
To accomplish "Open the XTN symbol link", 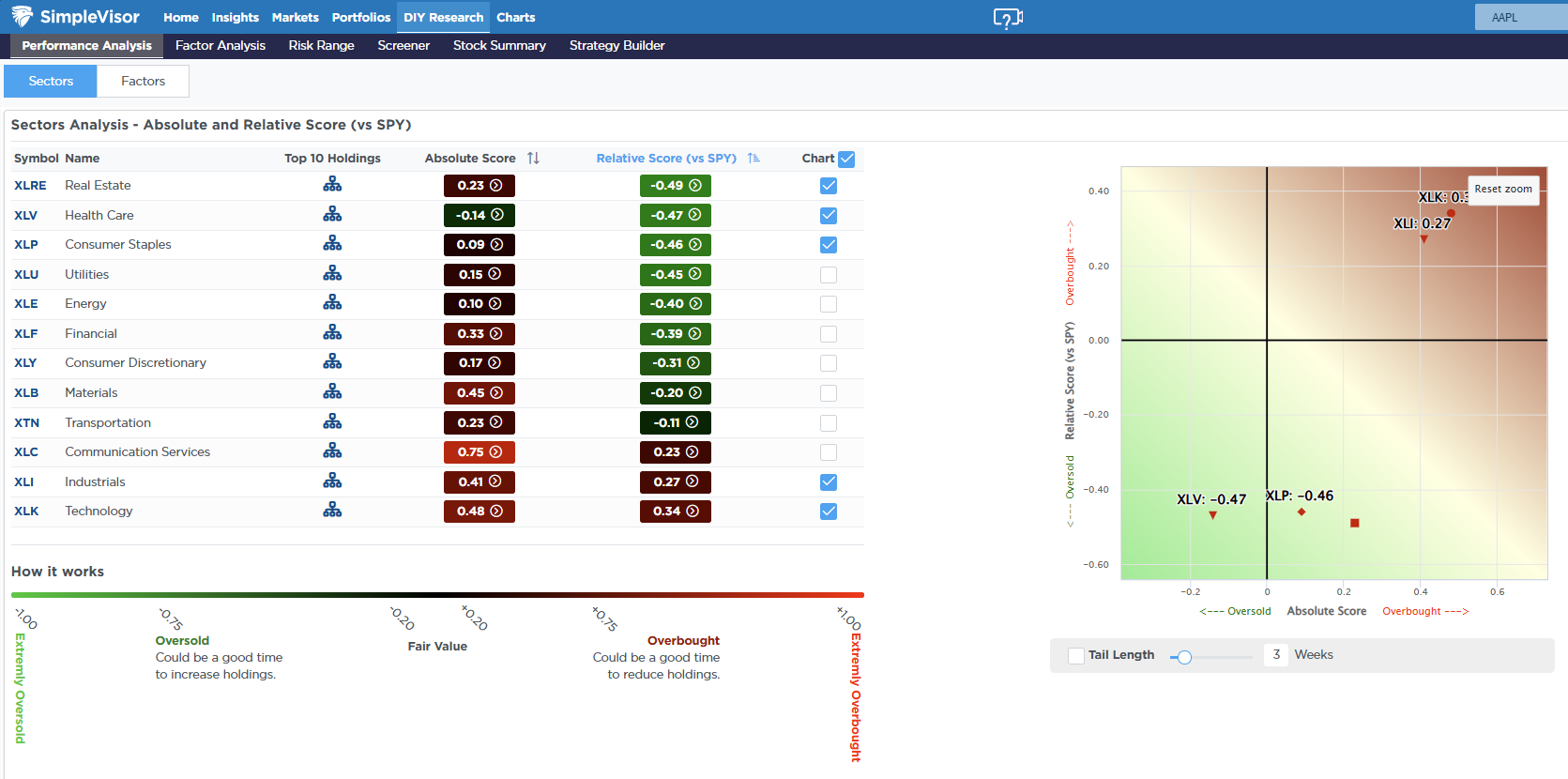I will coord(27,422).
